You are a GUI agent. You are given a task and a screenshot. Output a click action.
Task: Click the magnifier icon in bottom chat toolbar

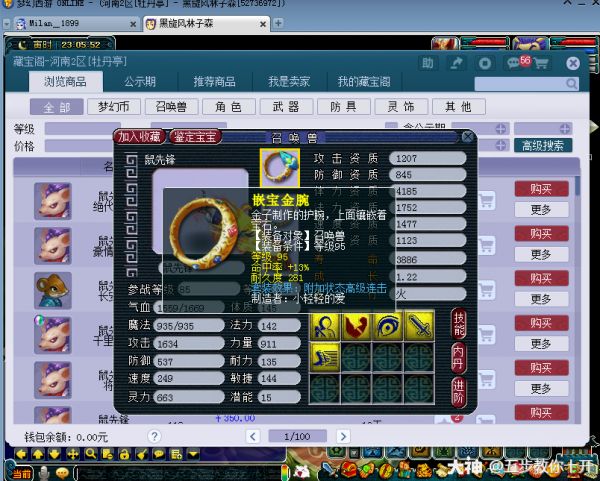[91, 454]
